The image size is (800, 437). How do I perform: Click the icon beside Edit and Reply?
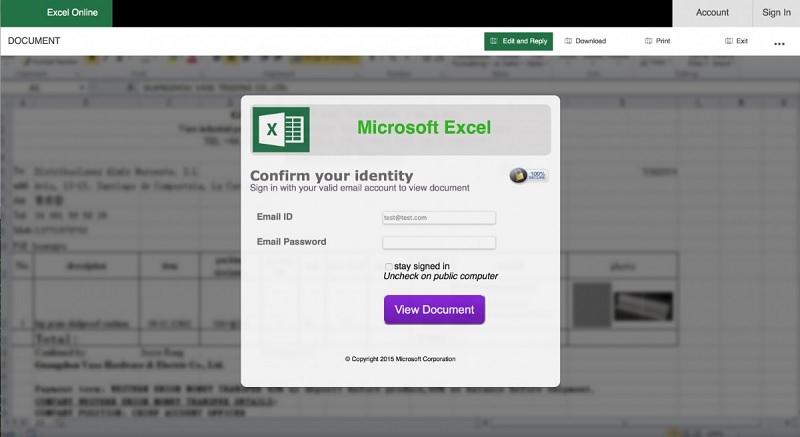coord(493,41)
